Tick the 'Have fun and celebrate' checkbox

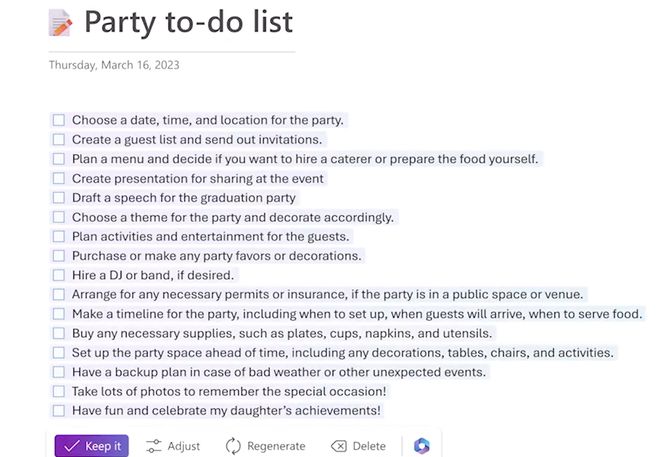click(x=59, y=411)
